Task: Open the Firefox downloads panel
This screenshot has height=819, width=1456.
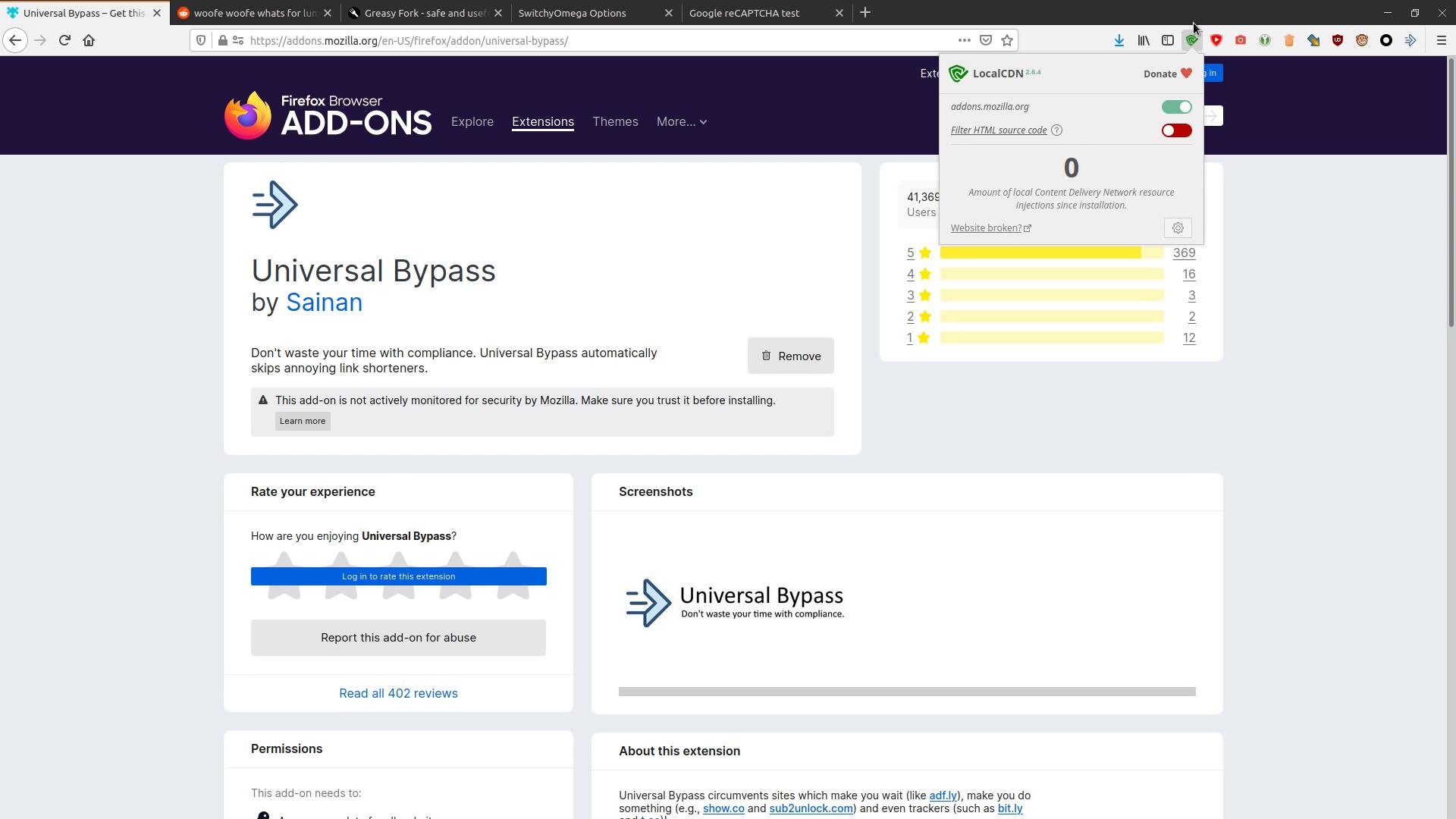Action: pyautogui.click(x=1119, y=40)
